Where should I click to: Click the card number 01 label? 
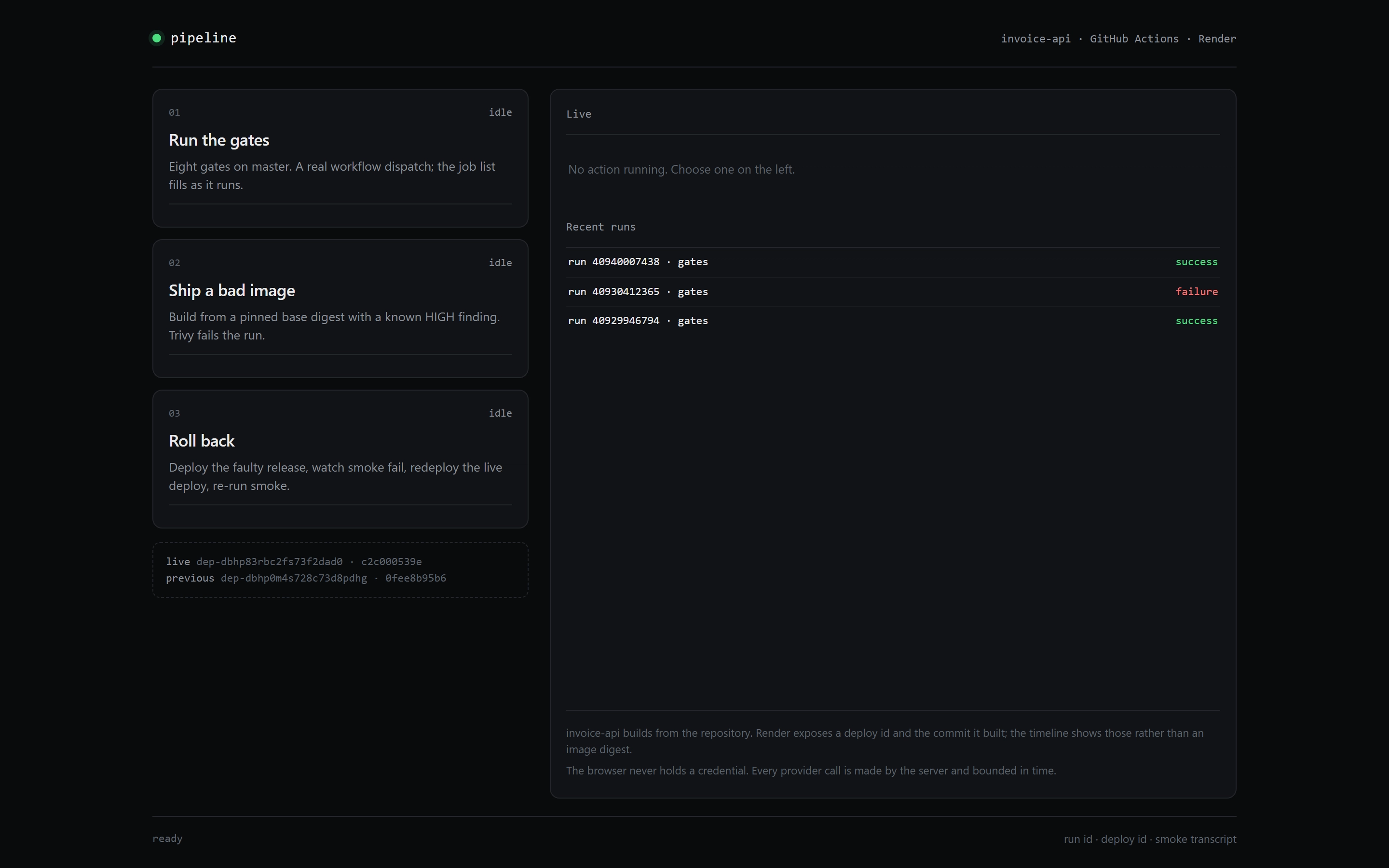[x=175, y=112]
